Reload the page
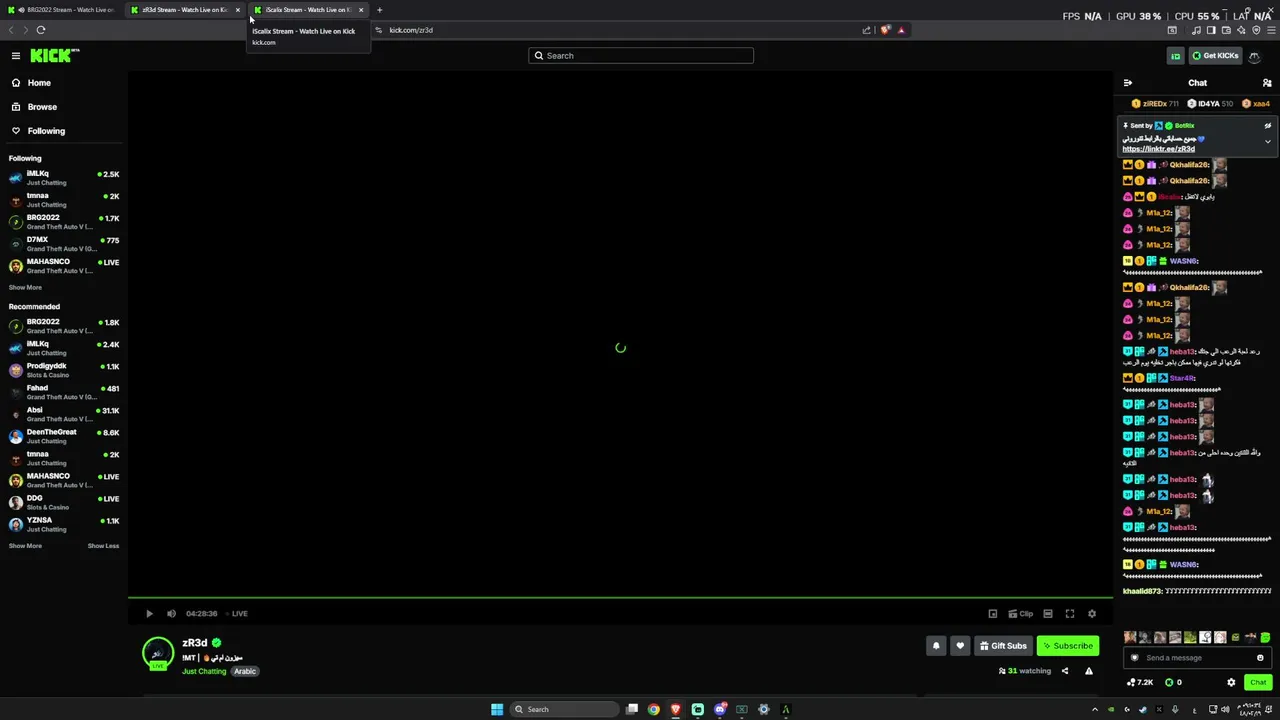 pyautogui.click(x=40, y=30)
